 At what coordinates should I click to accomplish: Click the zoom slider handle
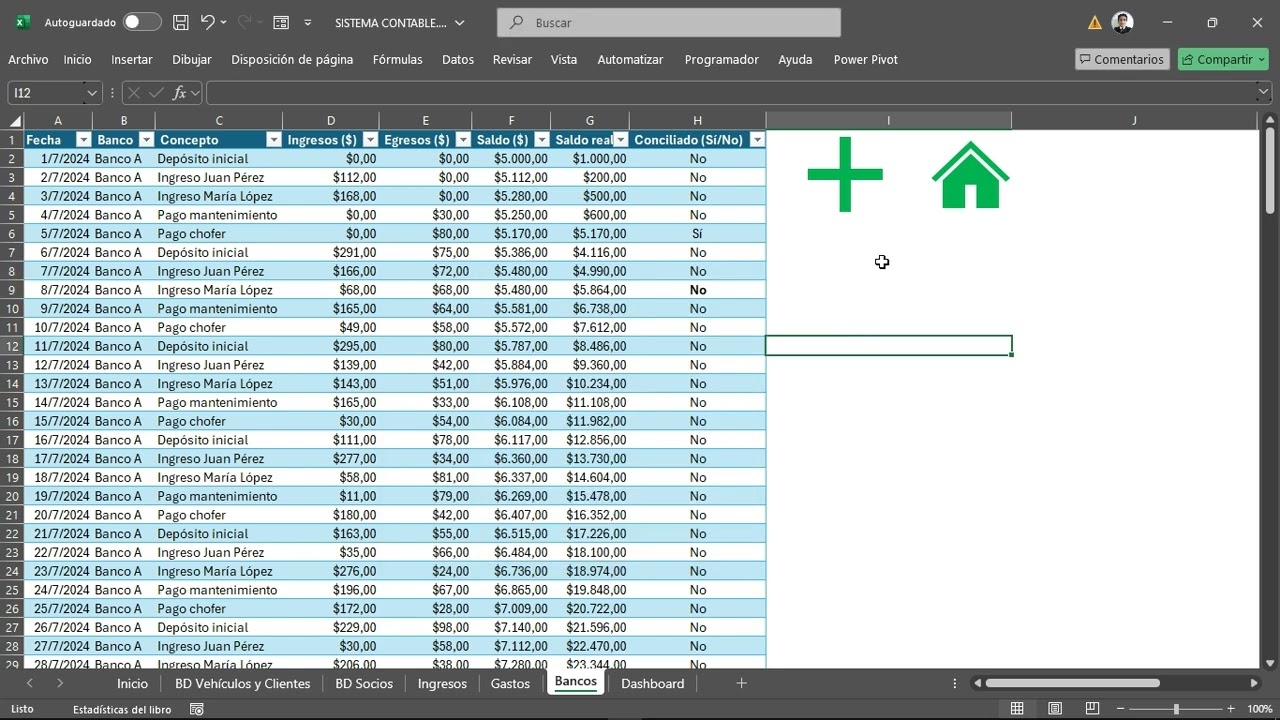click(x=1176, y=709)
